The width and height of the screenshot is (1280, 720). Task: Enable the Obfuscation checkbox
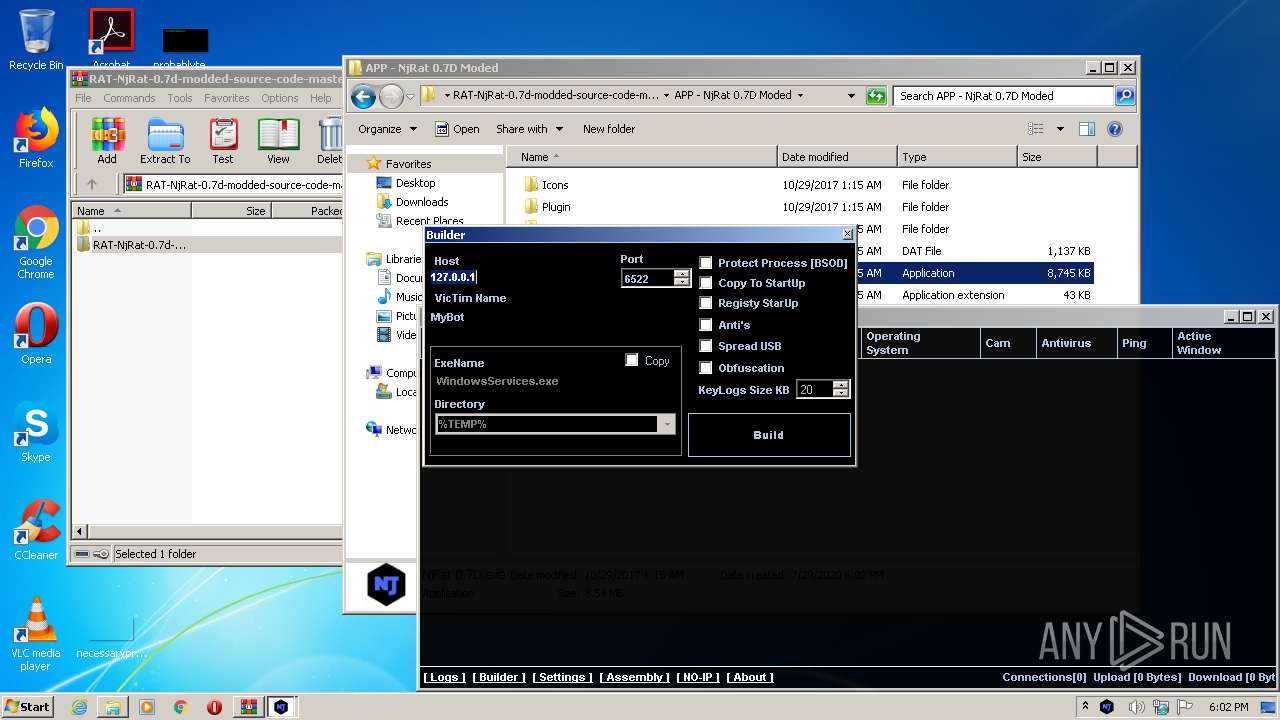click(706, 368)
